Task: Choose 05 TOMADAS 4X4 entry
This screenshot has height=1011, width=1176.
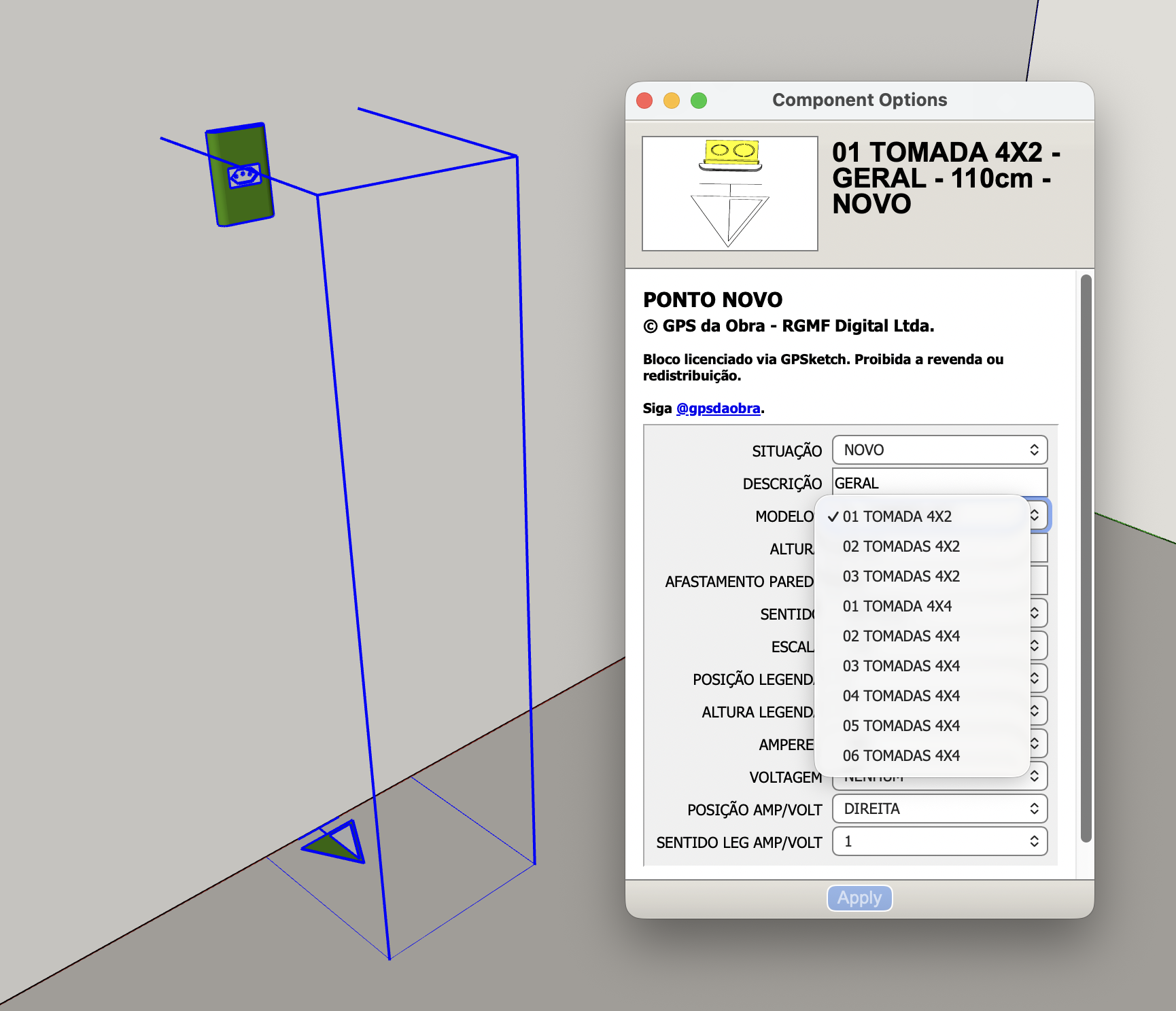Action: (922, 726)
